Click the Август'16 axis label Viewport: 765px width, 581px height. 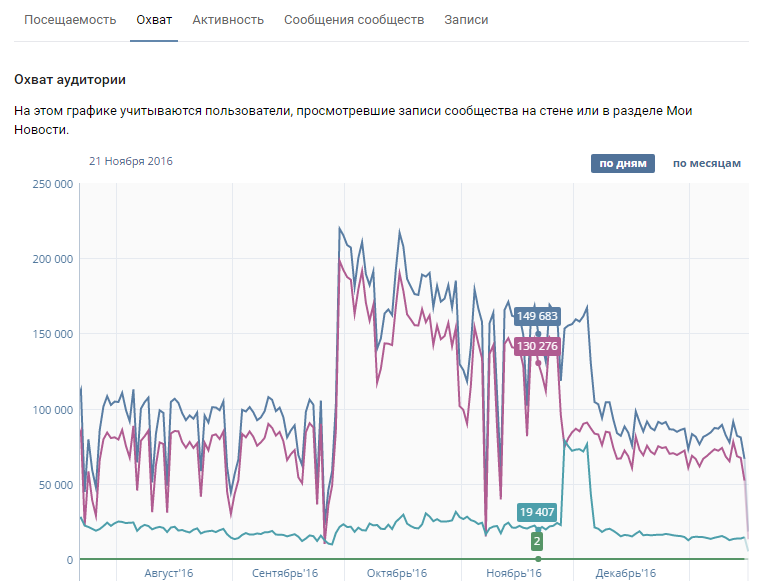169,573
